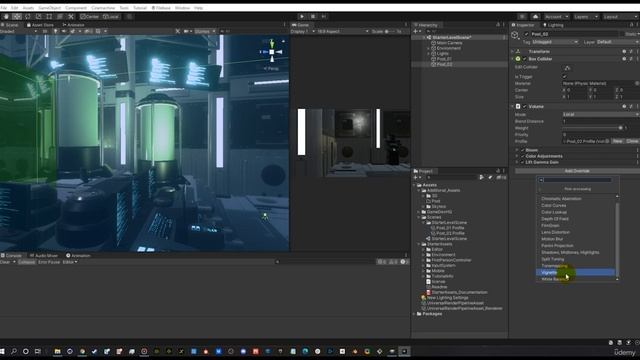Select the Move tool in the toolbar

pyautogui.click(x=17, y=17)
